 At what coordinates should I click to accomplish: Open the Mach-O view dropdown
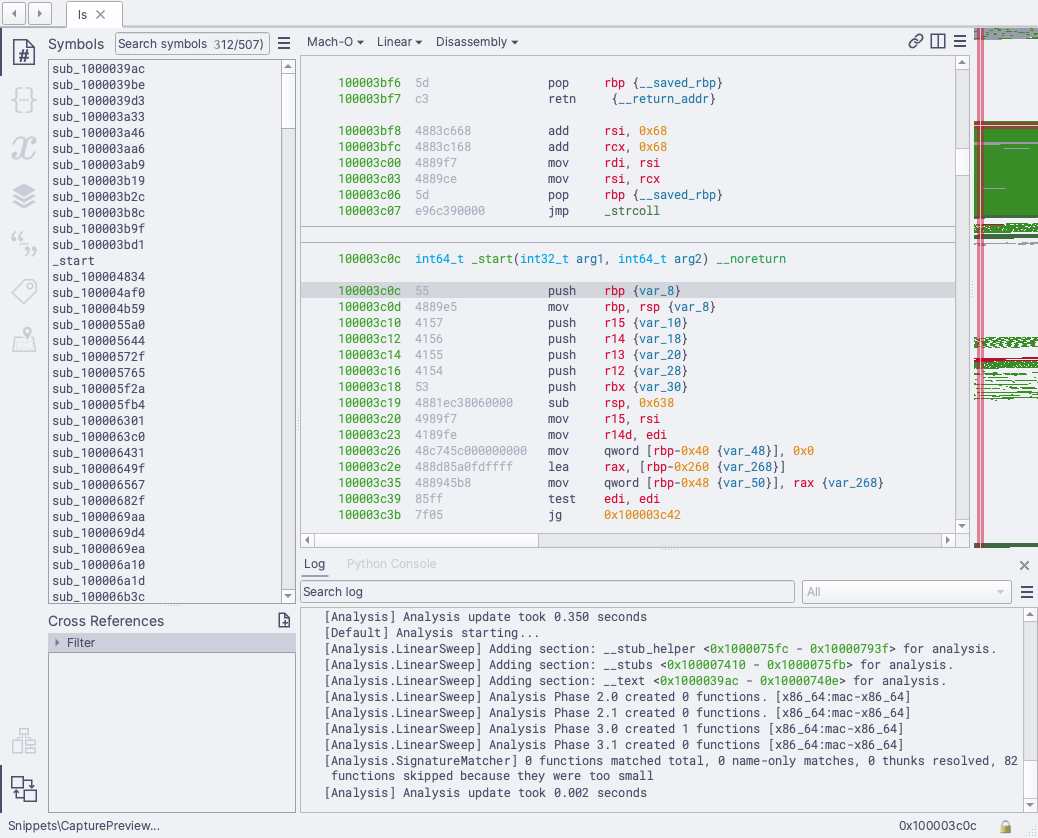coord(335,42)
